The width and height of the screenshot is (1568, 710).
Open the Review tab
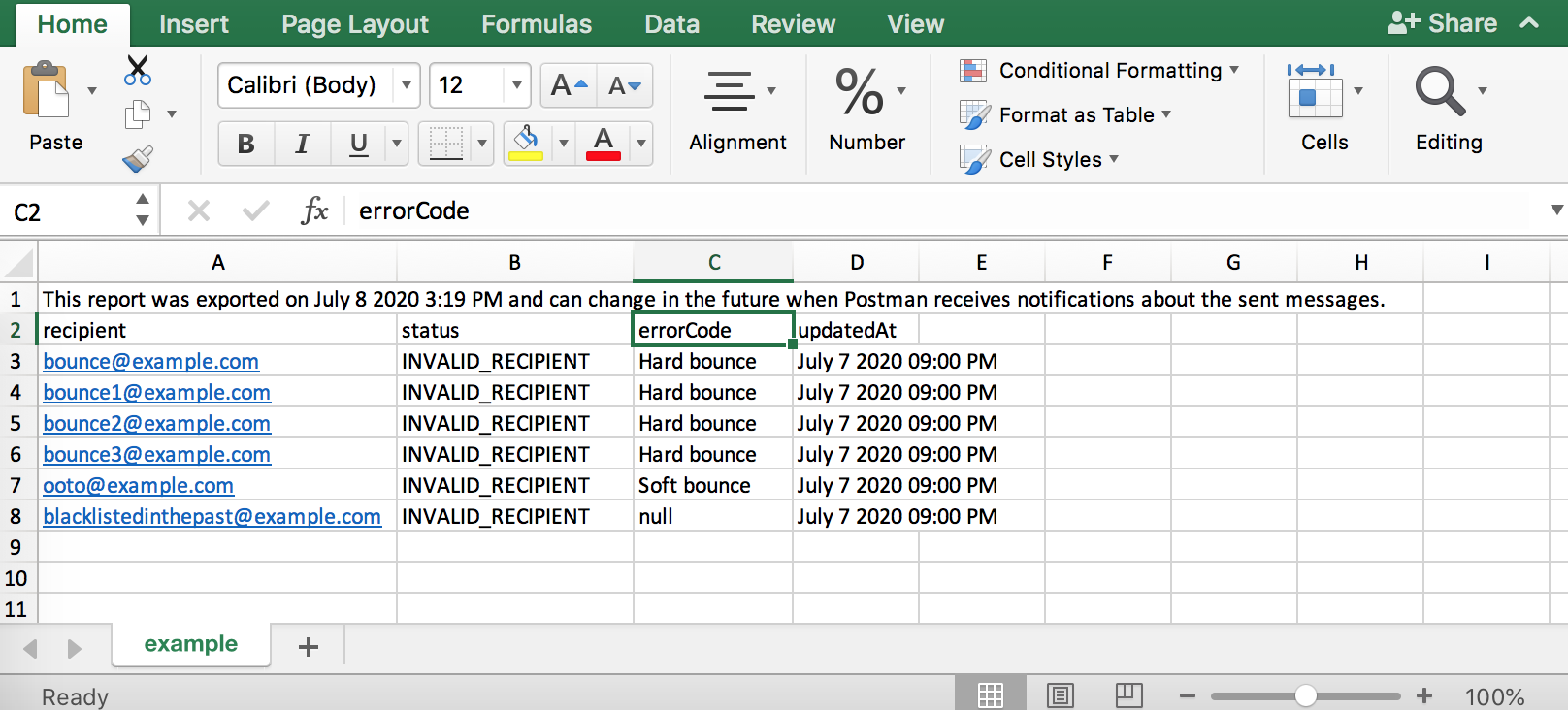coord(793,24)
